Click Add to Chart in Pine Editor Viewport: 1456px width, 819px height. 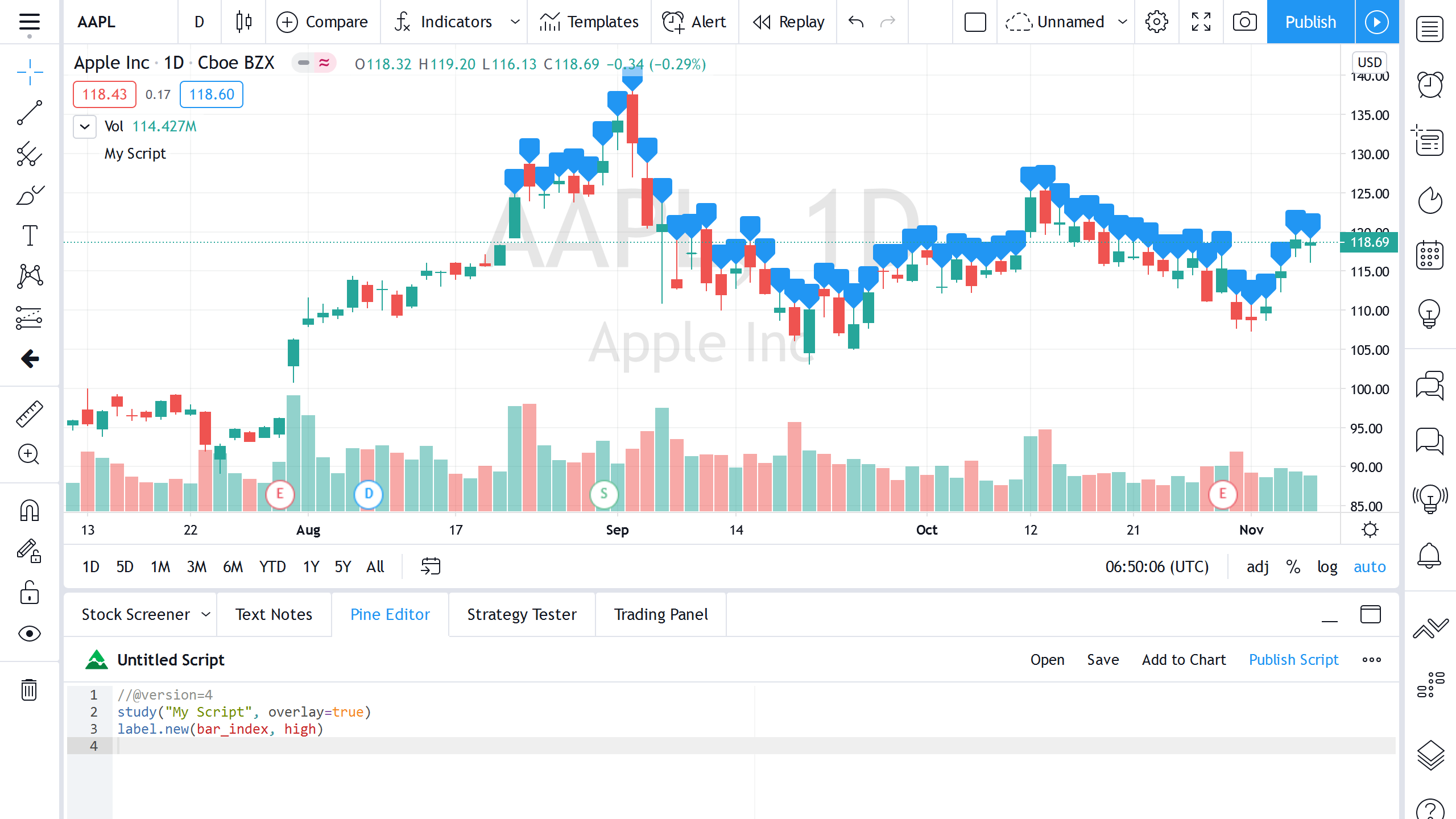click(x=1184, y=660)
